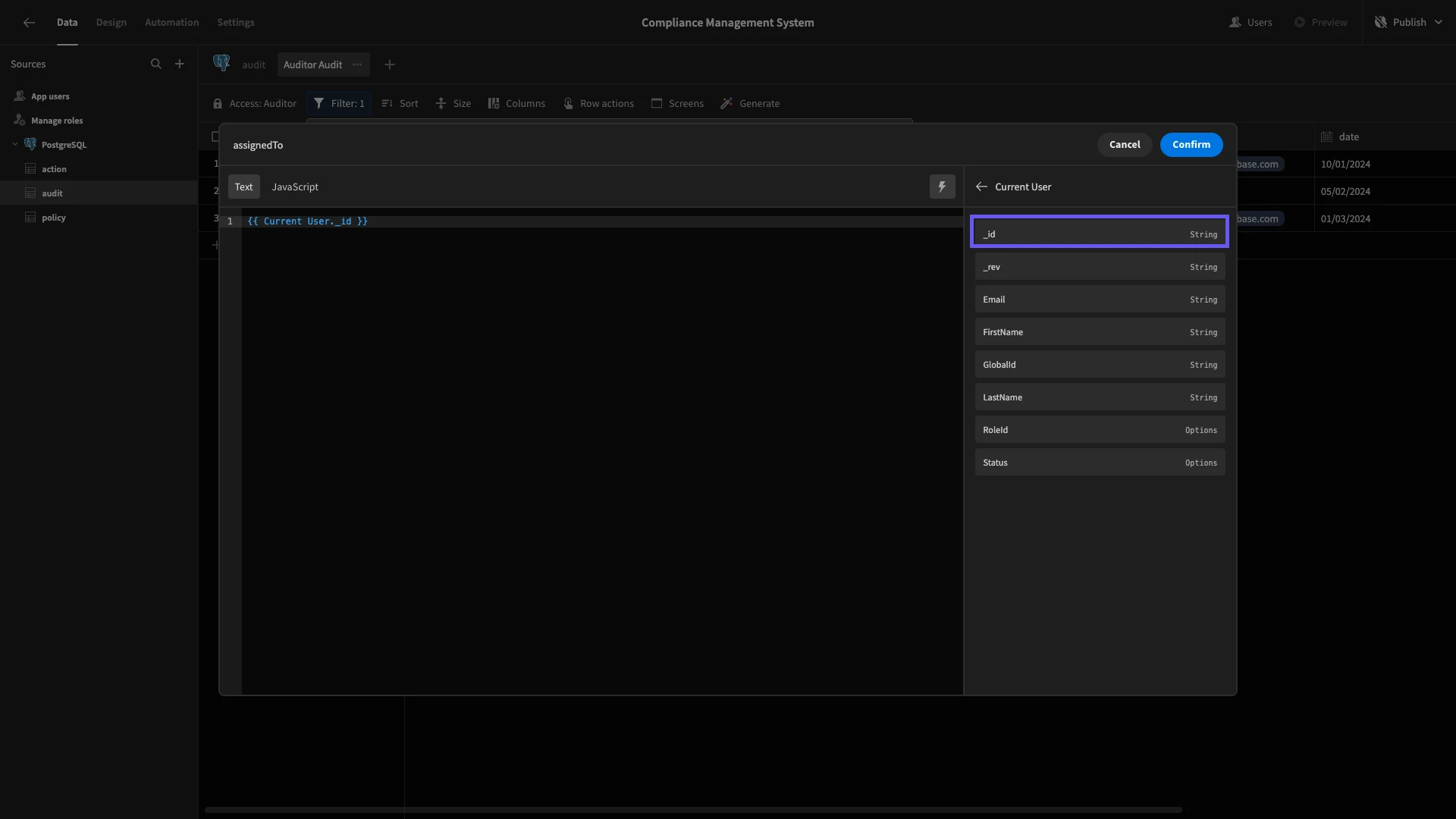Select the 10/01/2024 date cell
The width and height of the screenshot is (1456, 819).
click(x=1385, y=165)
